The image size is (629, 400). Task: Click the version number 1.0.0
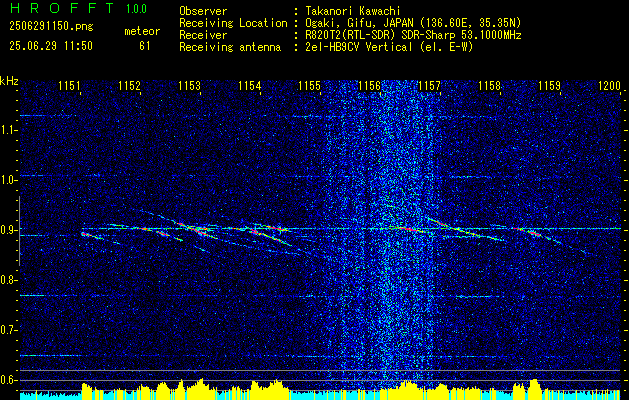(136, 9)
